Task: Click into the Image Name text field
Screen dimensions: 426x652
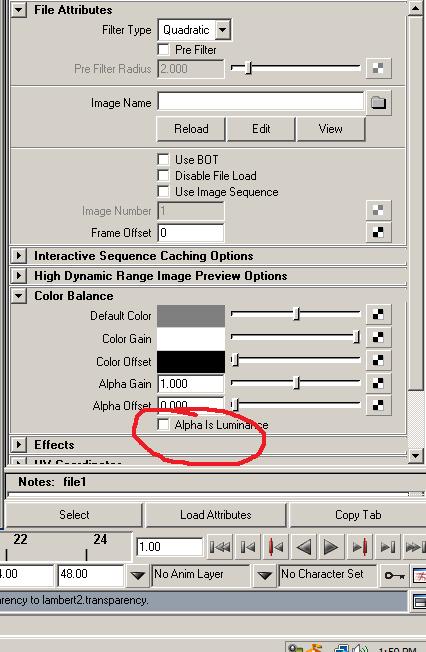Action: coord(261,102)
